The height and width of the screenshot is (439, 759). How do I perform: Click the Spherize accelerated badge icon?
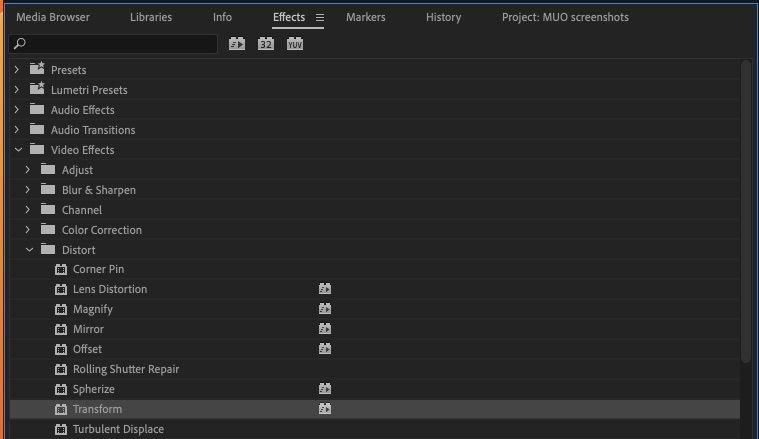[x=325, y=389]
